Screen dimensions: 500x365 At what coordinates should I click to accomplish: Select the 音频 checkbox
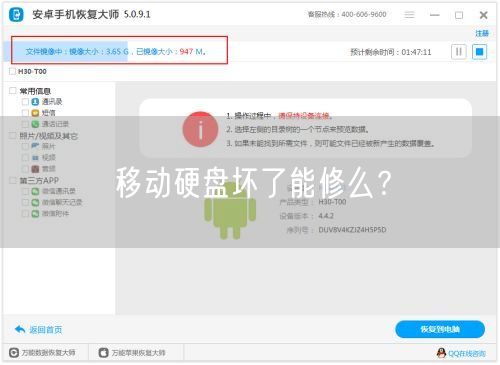(25, 169)
